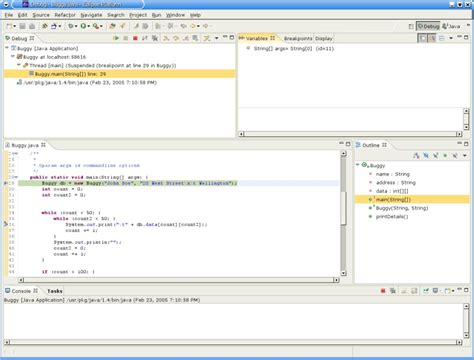Click the Debug launch bug icon in main toolbar

coord(71,26)
